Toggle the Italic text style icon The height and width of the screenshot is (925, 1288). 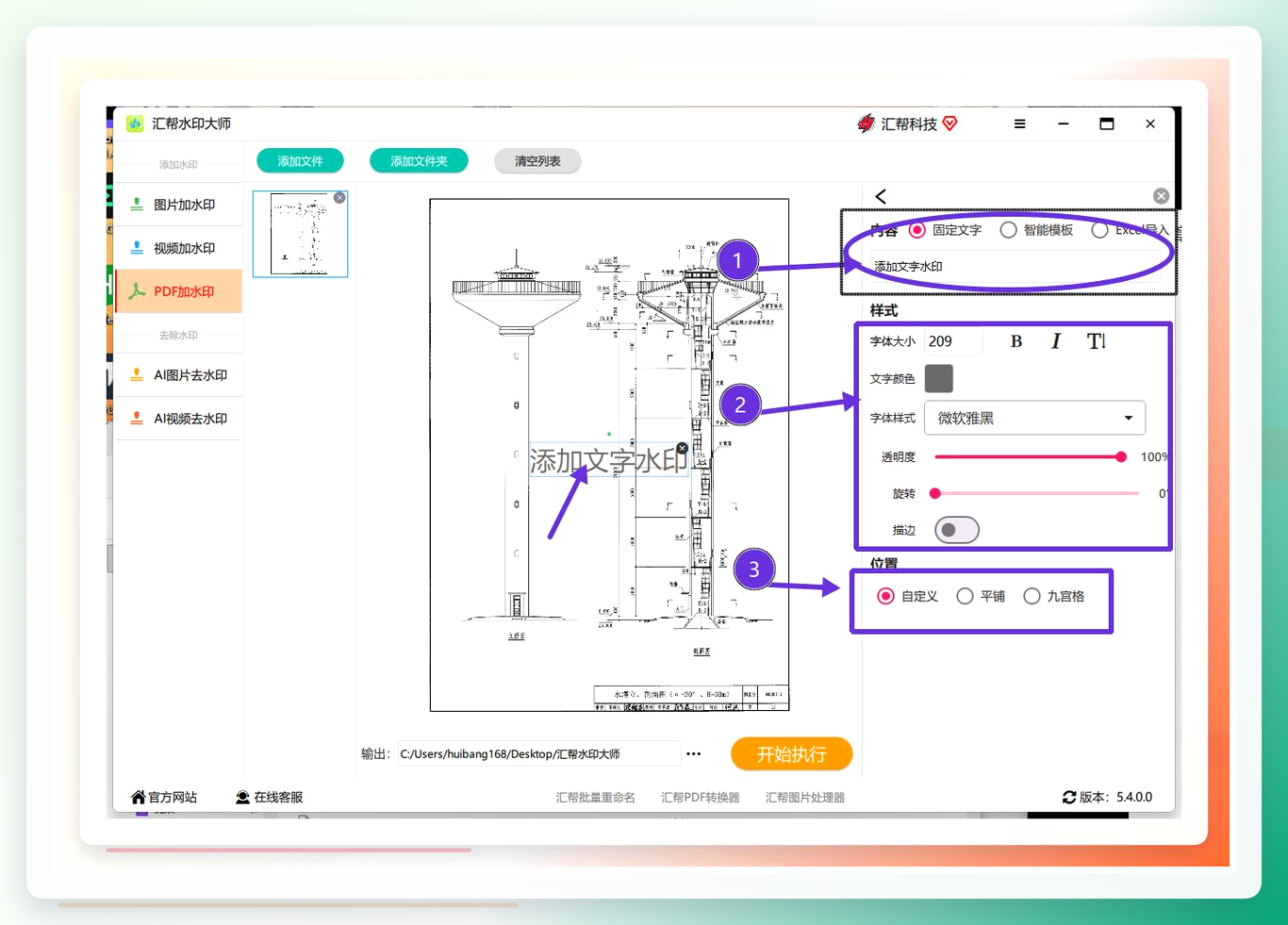(1056, 341)
